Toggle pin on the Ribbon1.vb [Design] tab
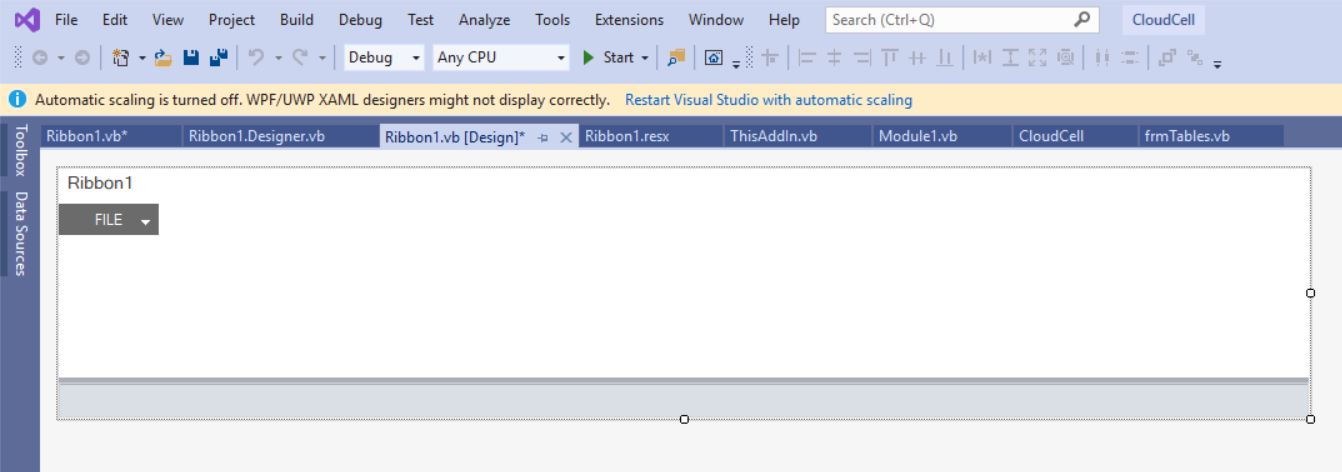The height and width of the screenshot is (472, 1342). (x=543, y=137)
